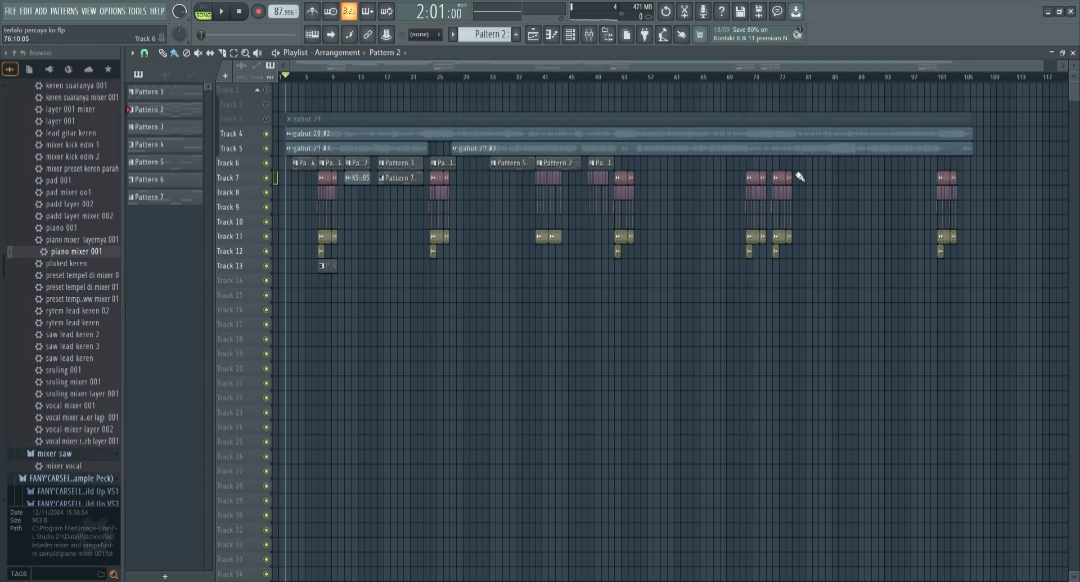
Task: Click Arrangement in the Playlist breadcrumb
Action: pyautogui.click(x=338, y=52)
